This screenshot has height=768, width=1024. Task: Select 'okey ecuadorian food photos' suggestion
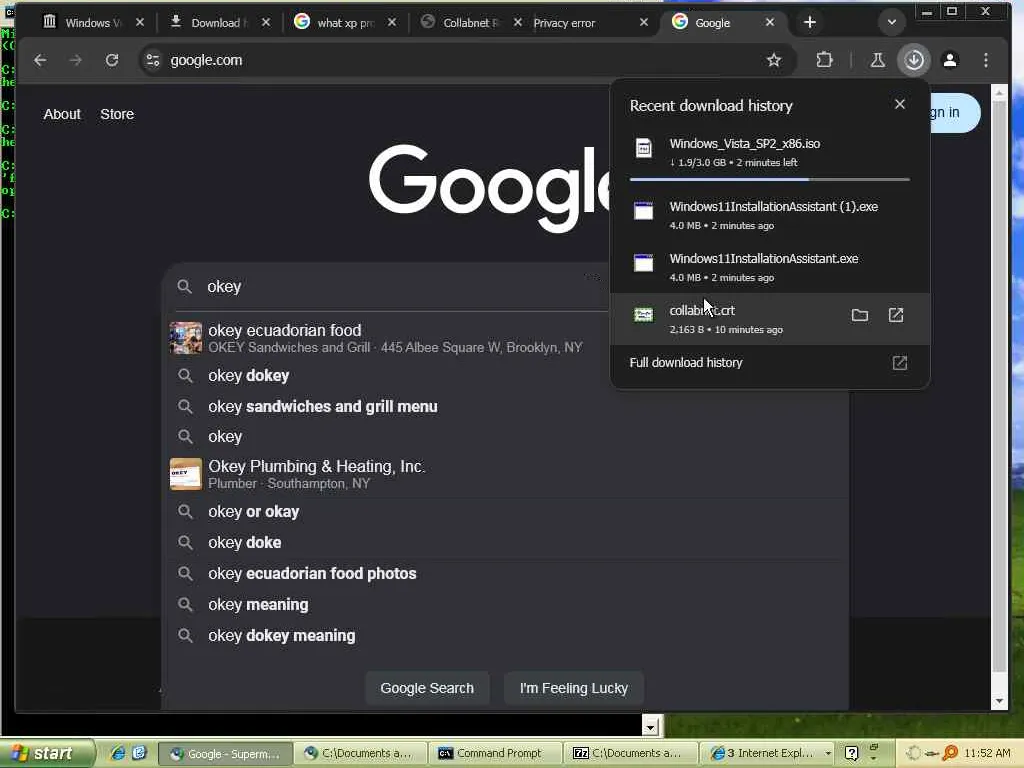click(507, 573)
